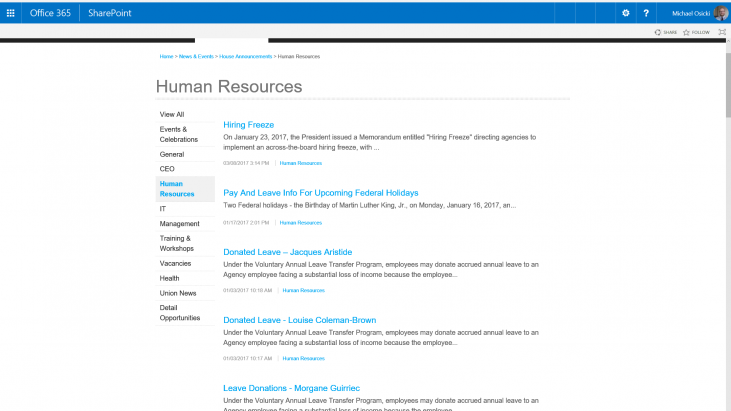
Task: Navigate to Home in the breadcrumb
Action: click(166, 56)
